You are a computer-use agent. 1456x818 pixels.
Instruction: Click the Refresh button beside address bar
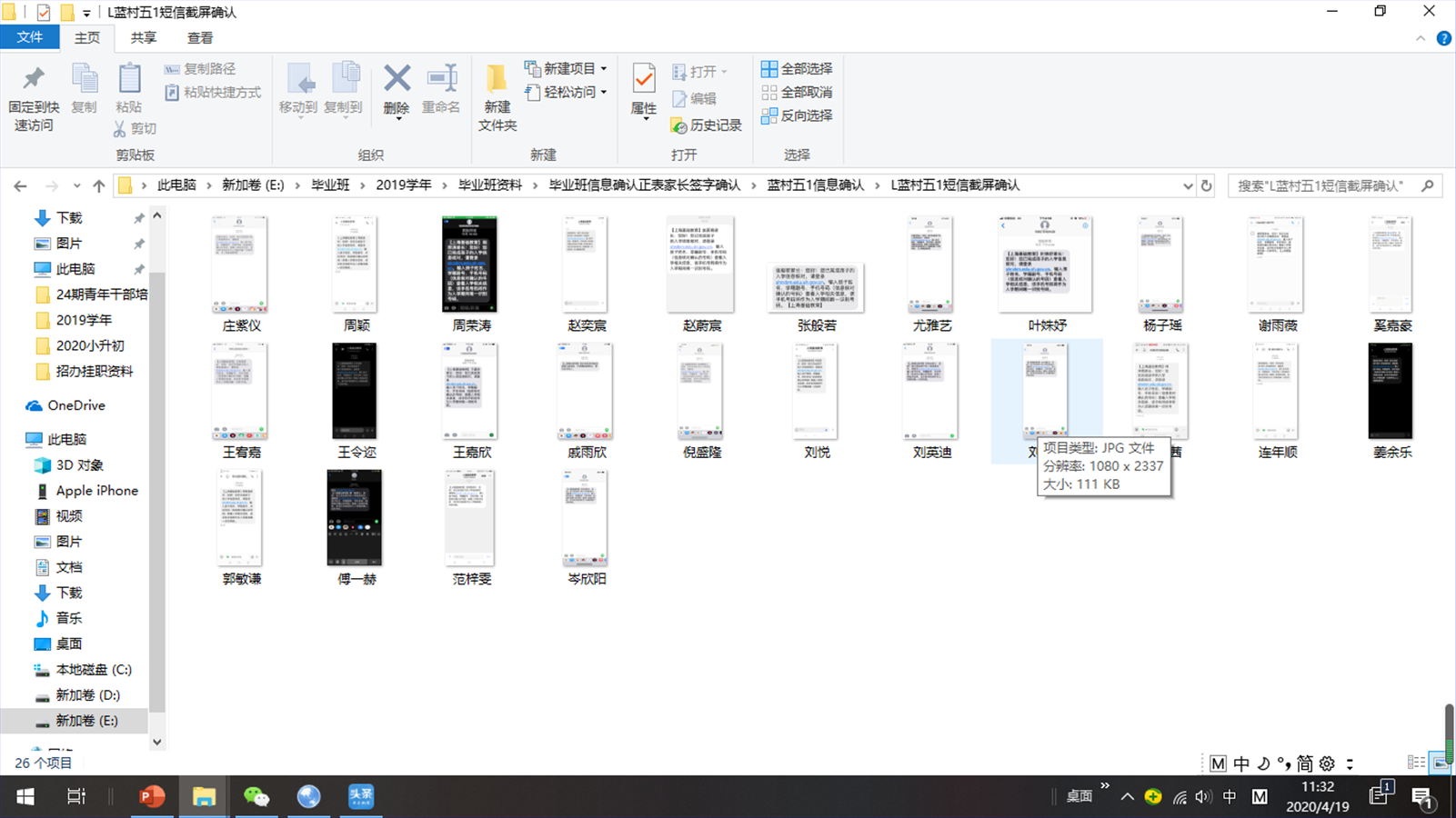coord(1207,185)
